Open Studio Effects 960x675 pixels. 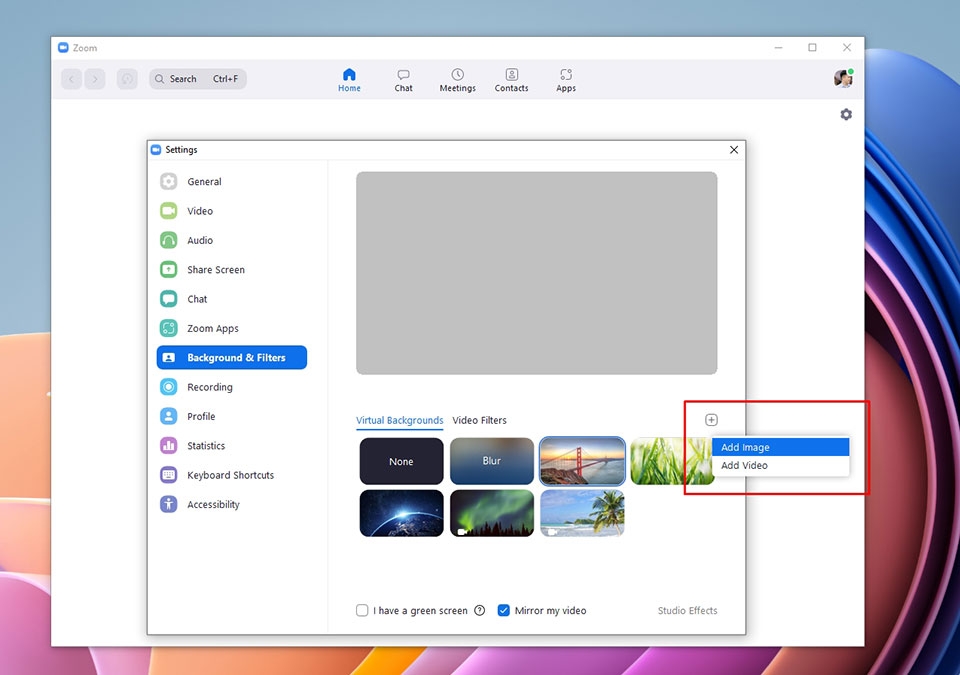click(x=687, y=611)
